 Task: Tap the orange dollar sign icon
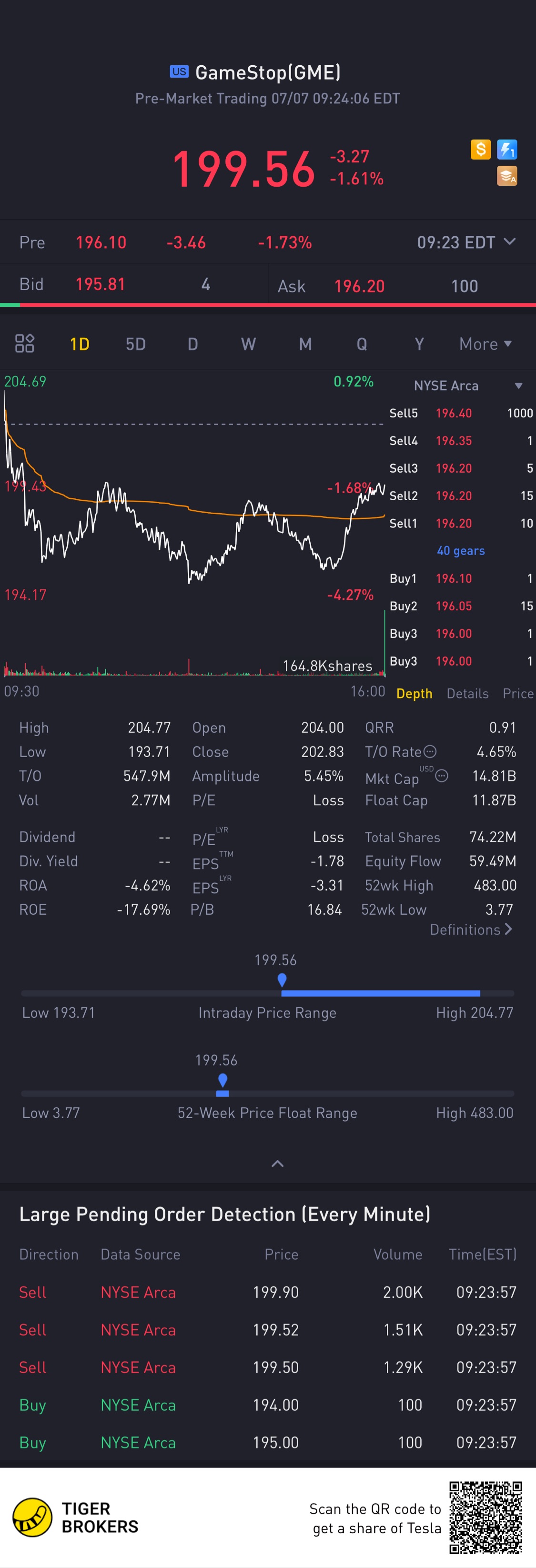click(x=481, y=149)
